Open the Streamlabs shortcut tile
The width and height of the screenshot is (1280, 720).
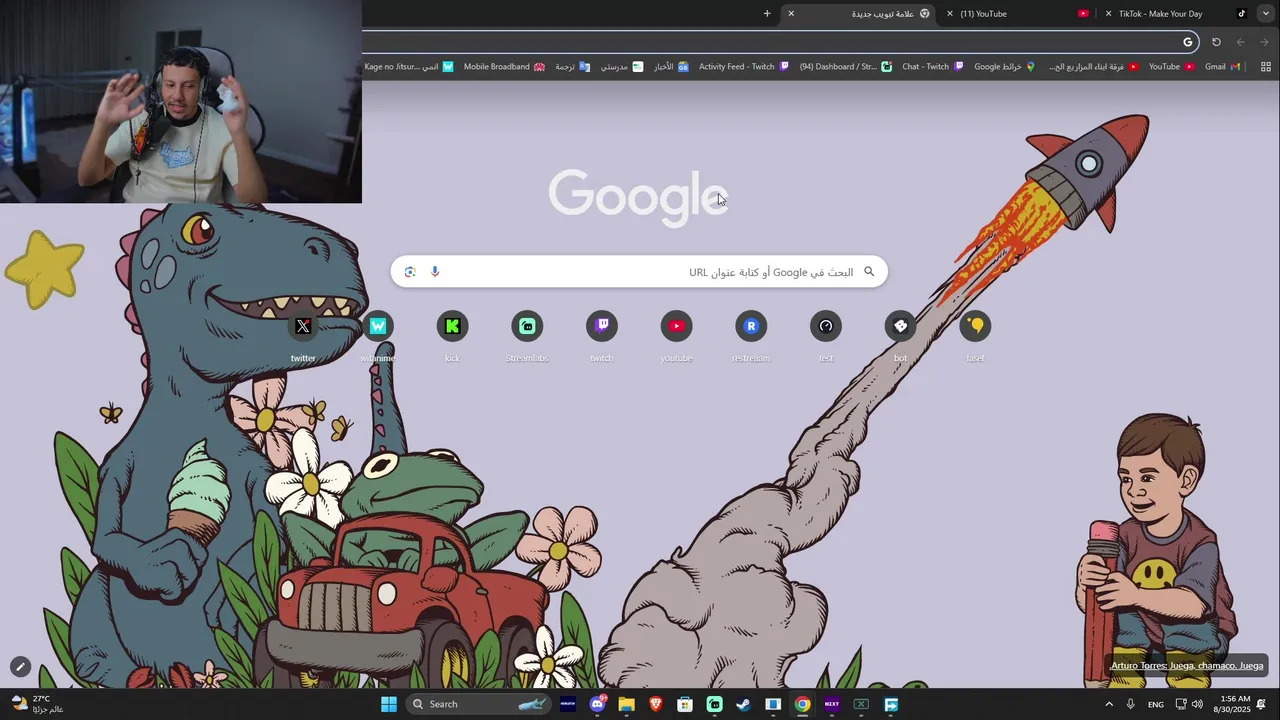(527, 336)
